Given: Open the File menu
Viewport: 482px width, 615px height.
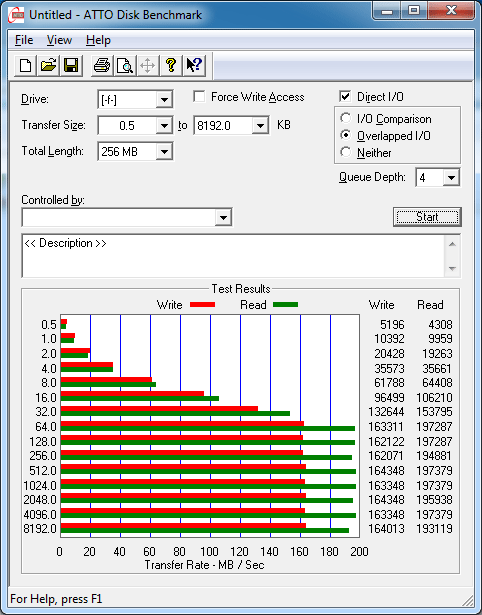Looking at the screenshot, I should [x=24, y=40].
